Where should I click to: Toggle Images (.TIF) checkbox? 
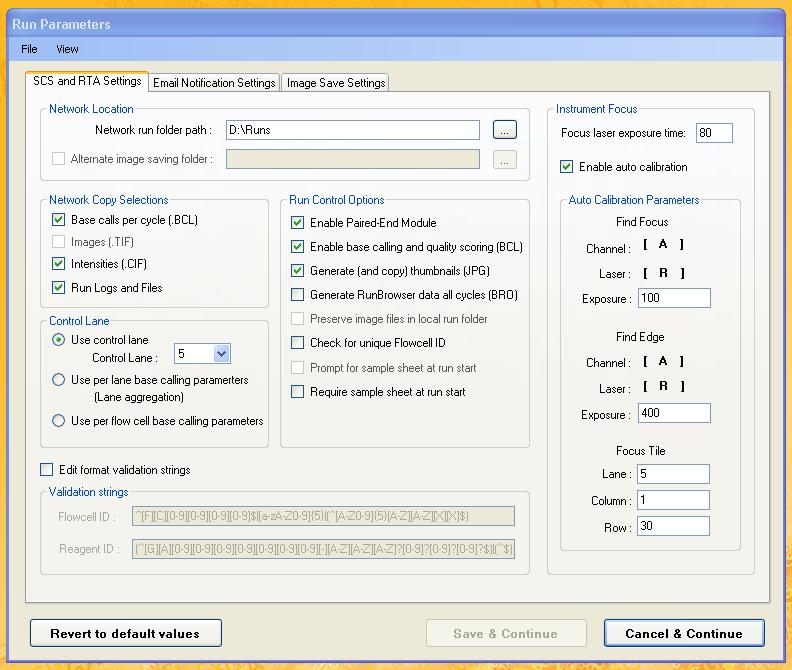coord(59,242)
